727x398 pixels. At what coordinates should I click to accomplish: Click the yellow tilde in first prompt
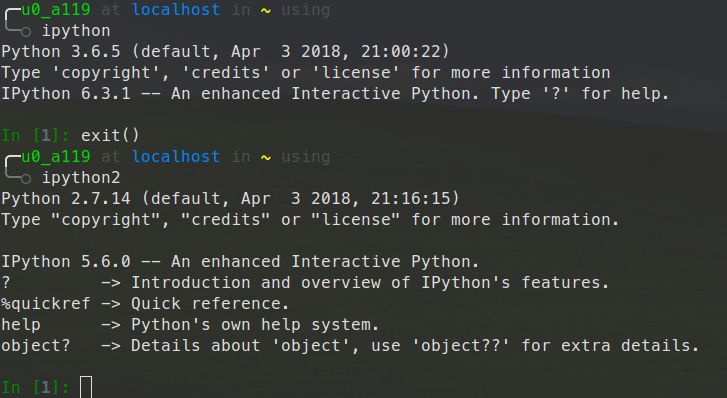point(266,11)
